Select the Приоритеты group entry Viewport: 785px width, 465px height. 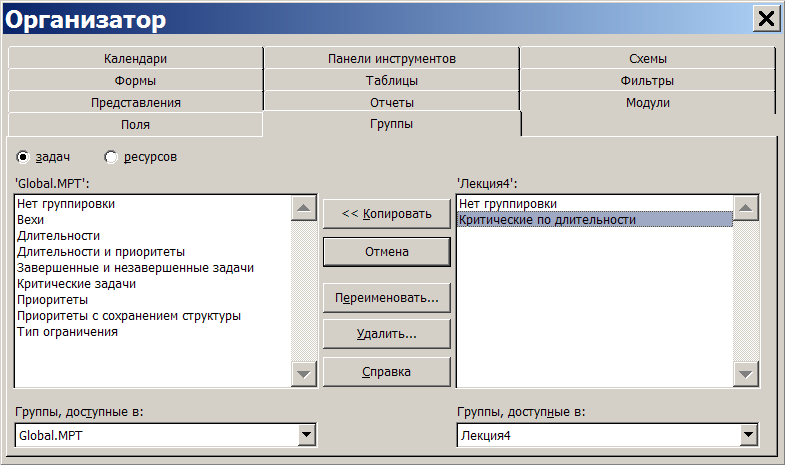[153, 300]
